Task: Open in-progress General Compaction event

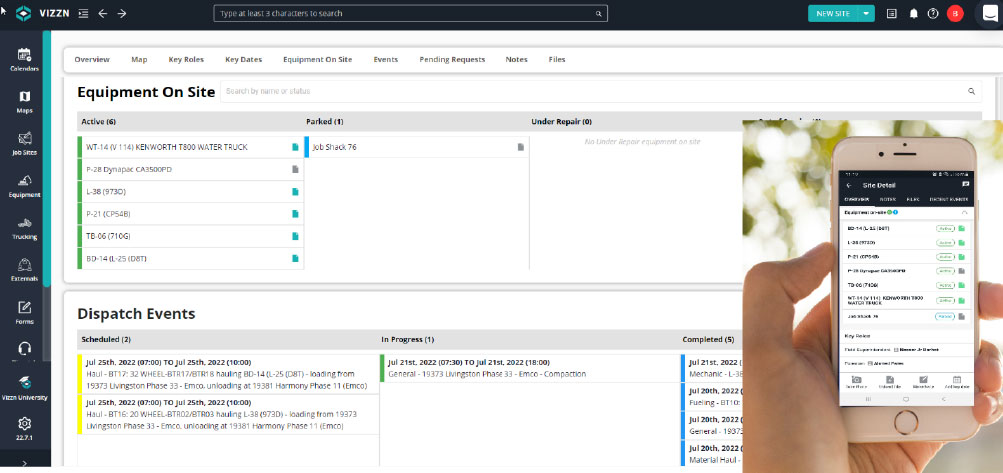Action: click(530, 368)
